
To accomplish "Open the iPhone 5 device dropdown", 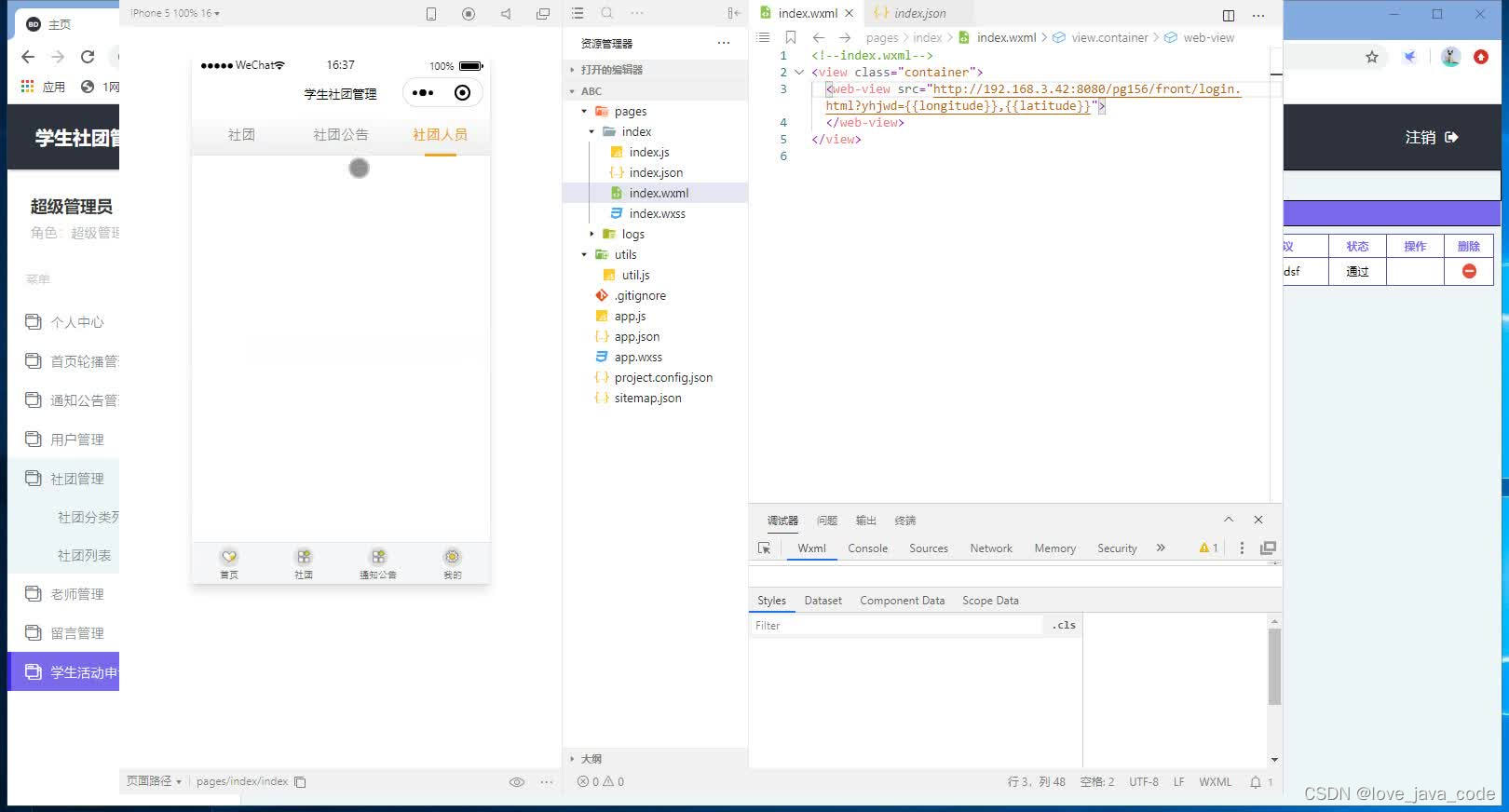I will pos(175,13).
